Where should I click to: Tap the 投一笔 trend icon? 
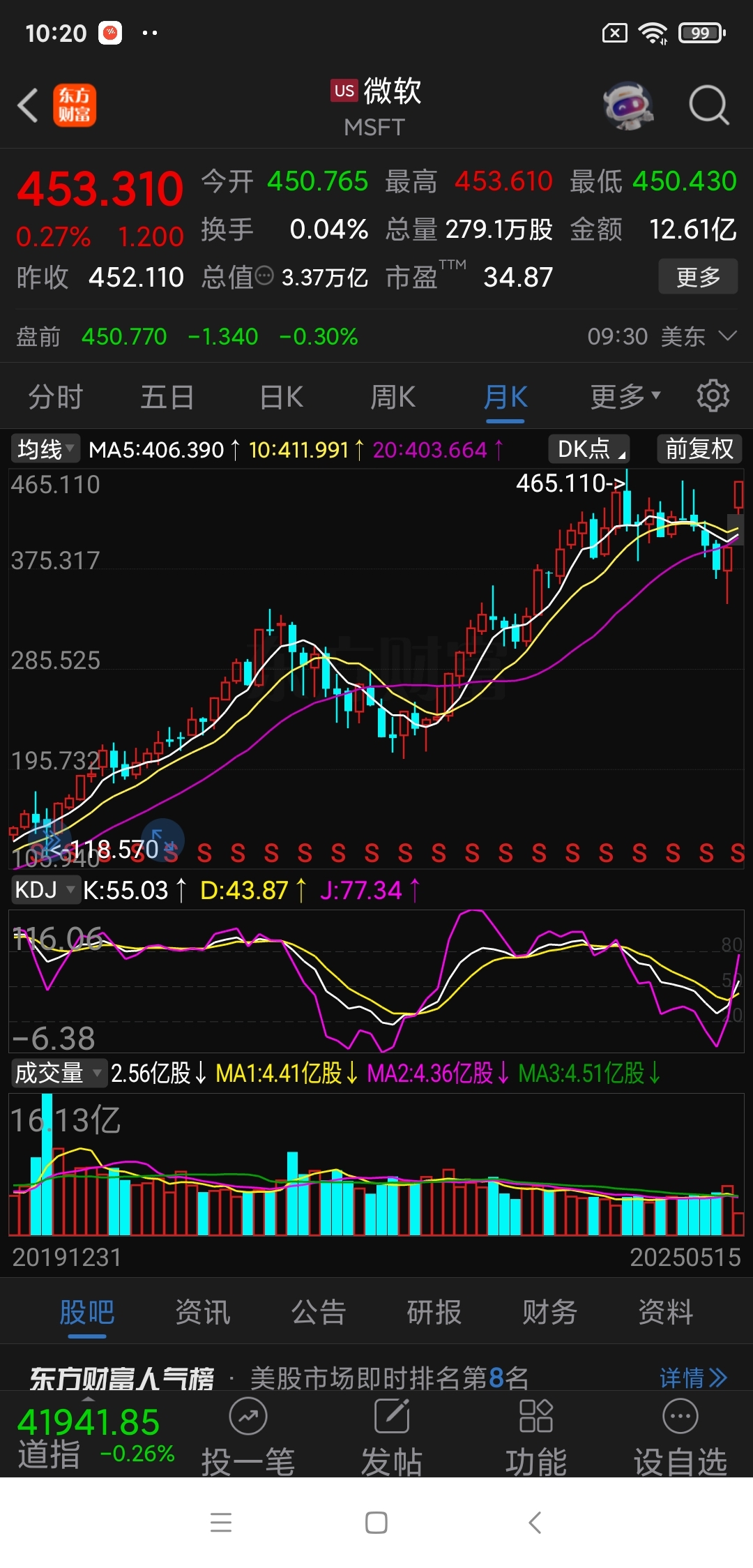(248, 1416)
